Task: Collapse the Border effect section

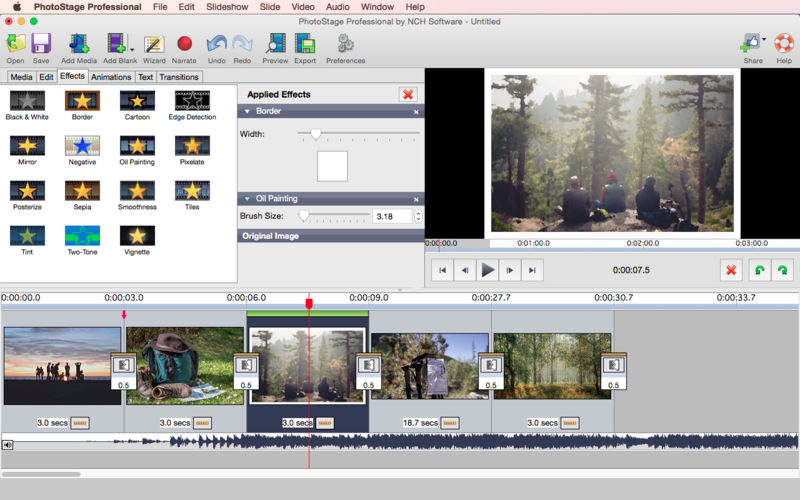Action: (x=247, y=111)
